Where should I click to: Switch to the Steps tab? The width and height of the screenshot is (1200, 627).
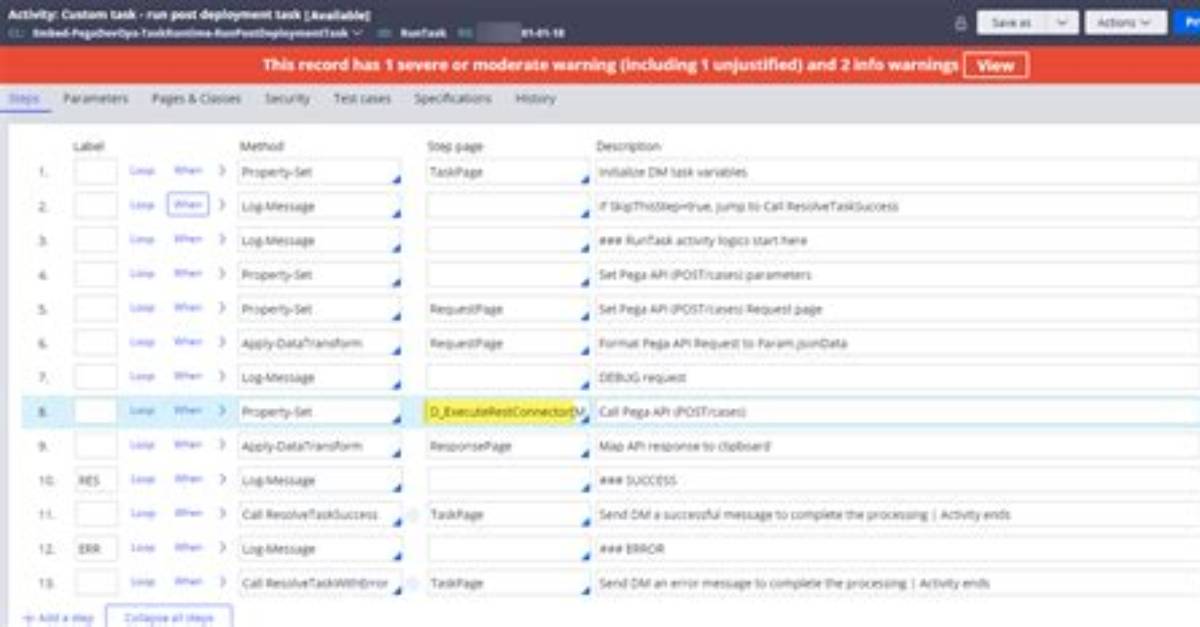coord(24,99)
